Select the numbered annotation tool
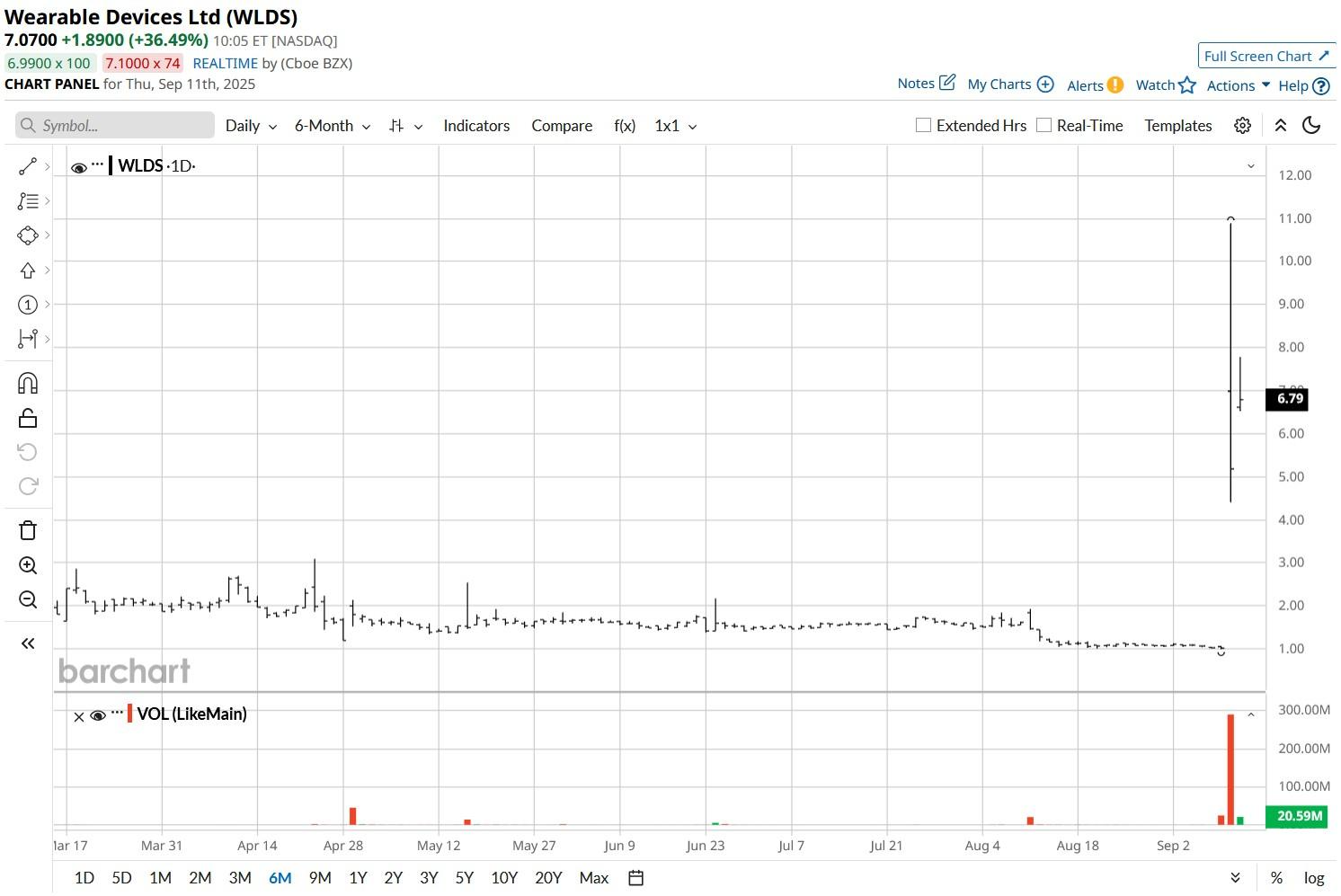The height and width of the screenshot is (896, 1341). tap(28, 305)
